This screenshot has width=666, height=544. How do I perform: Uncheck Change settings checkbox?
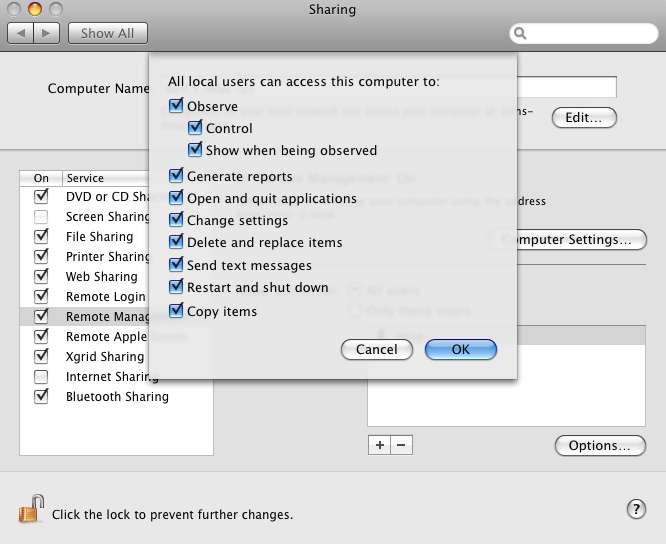point(176,219)
